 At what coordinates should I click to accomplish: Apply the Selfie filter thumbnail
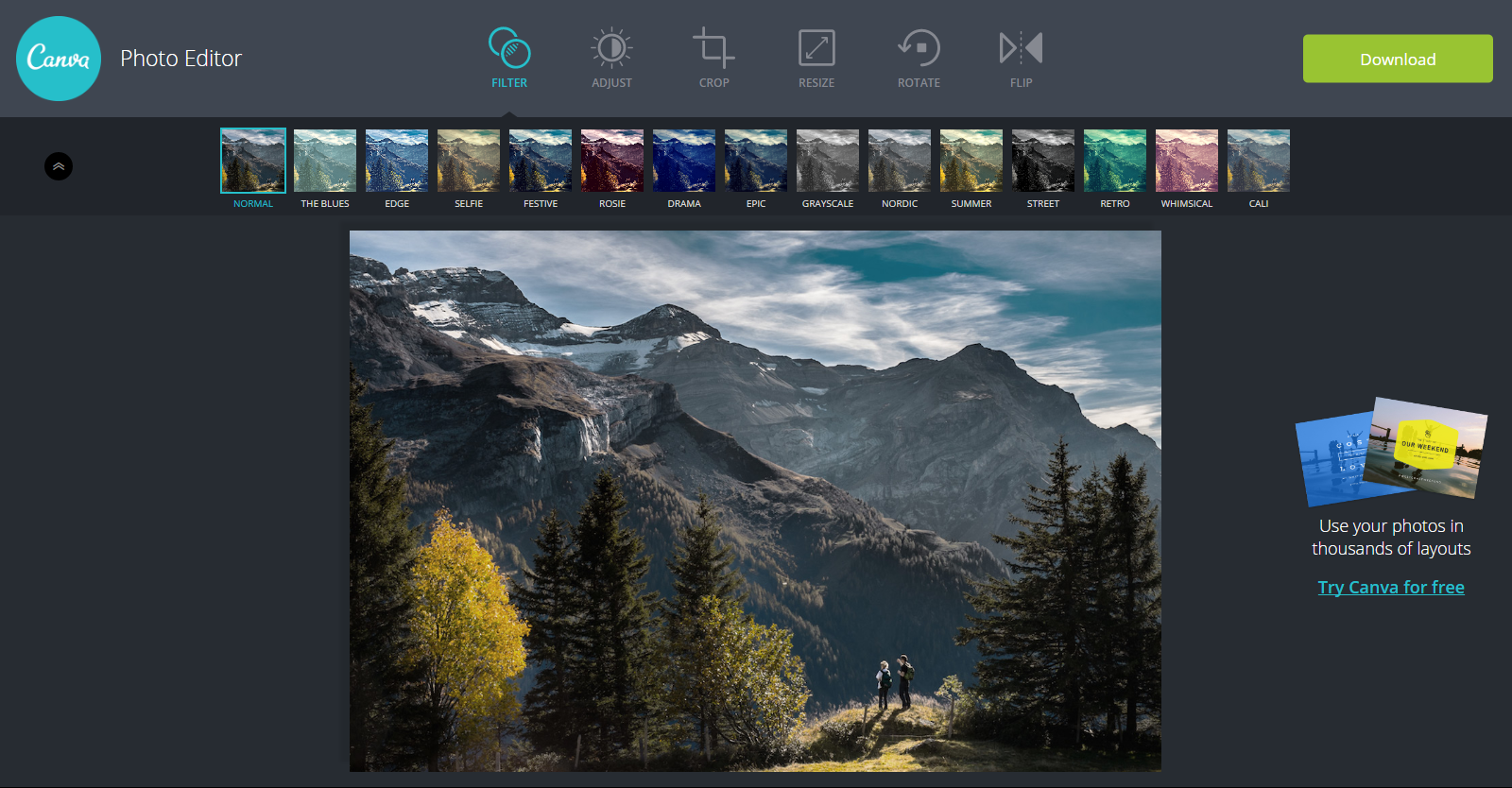(x=469, y=161)
